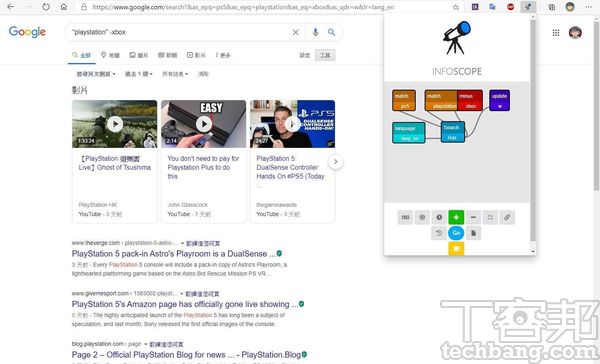Select the orange match playstation node
This screenshot has height=364, width=600.
(x=441, y=101)
